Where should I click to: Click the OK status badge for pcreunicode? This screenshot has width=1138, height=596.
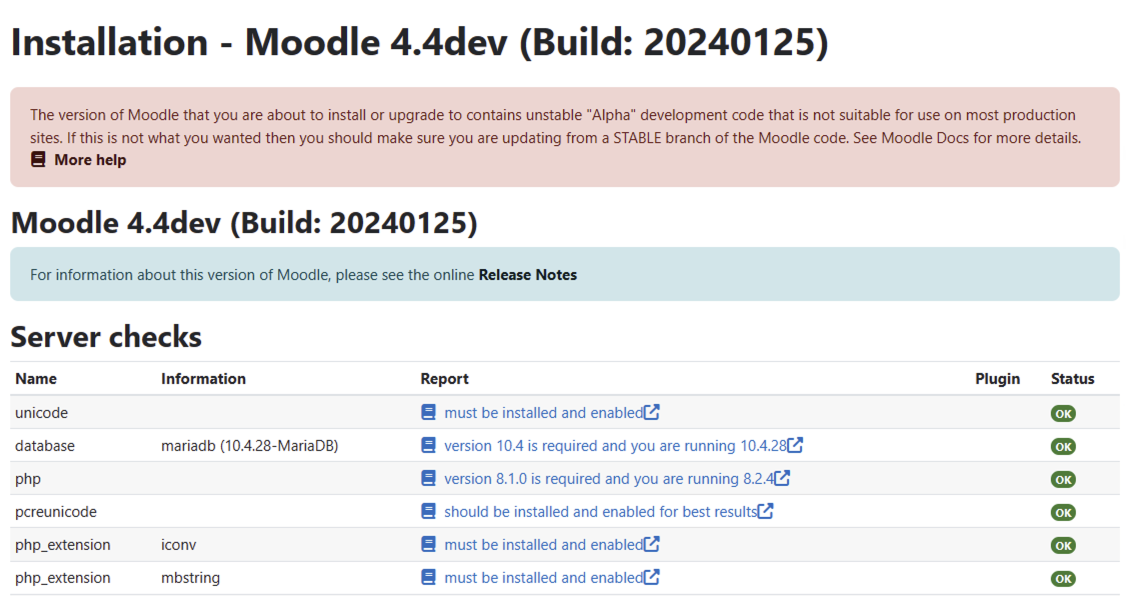[x=1063, y=513]
